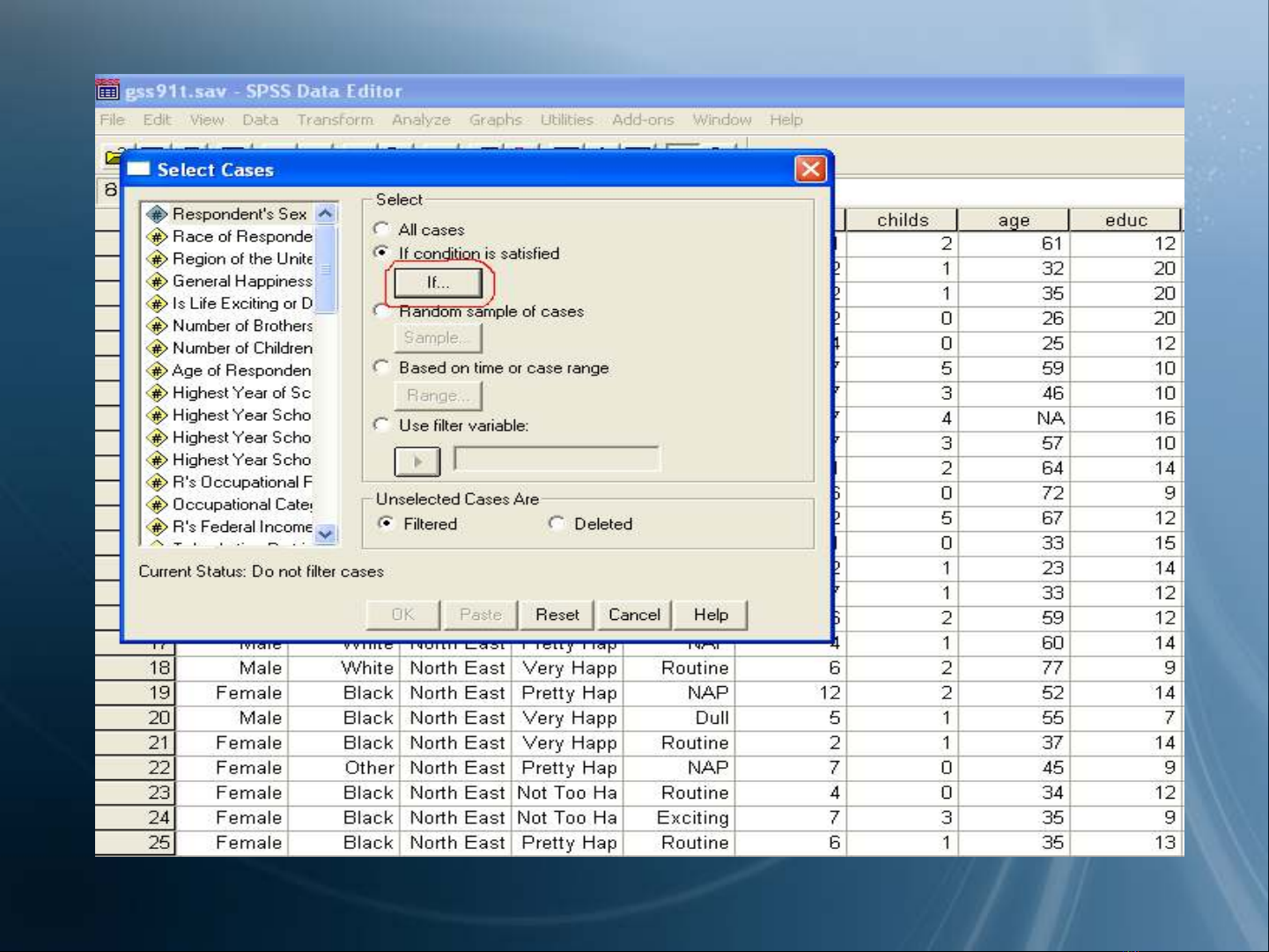Open the Analyze menu
1269x952 pixels.
(421, 120)
